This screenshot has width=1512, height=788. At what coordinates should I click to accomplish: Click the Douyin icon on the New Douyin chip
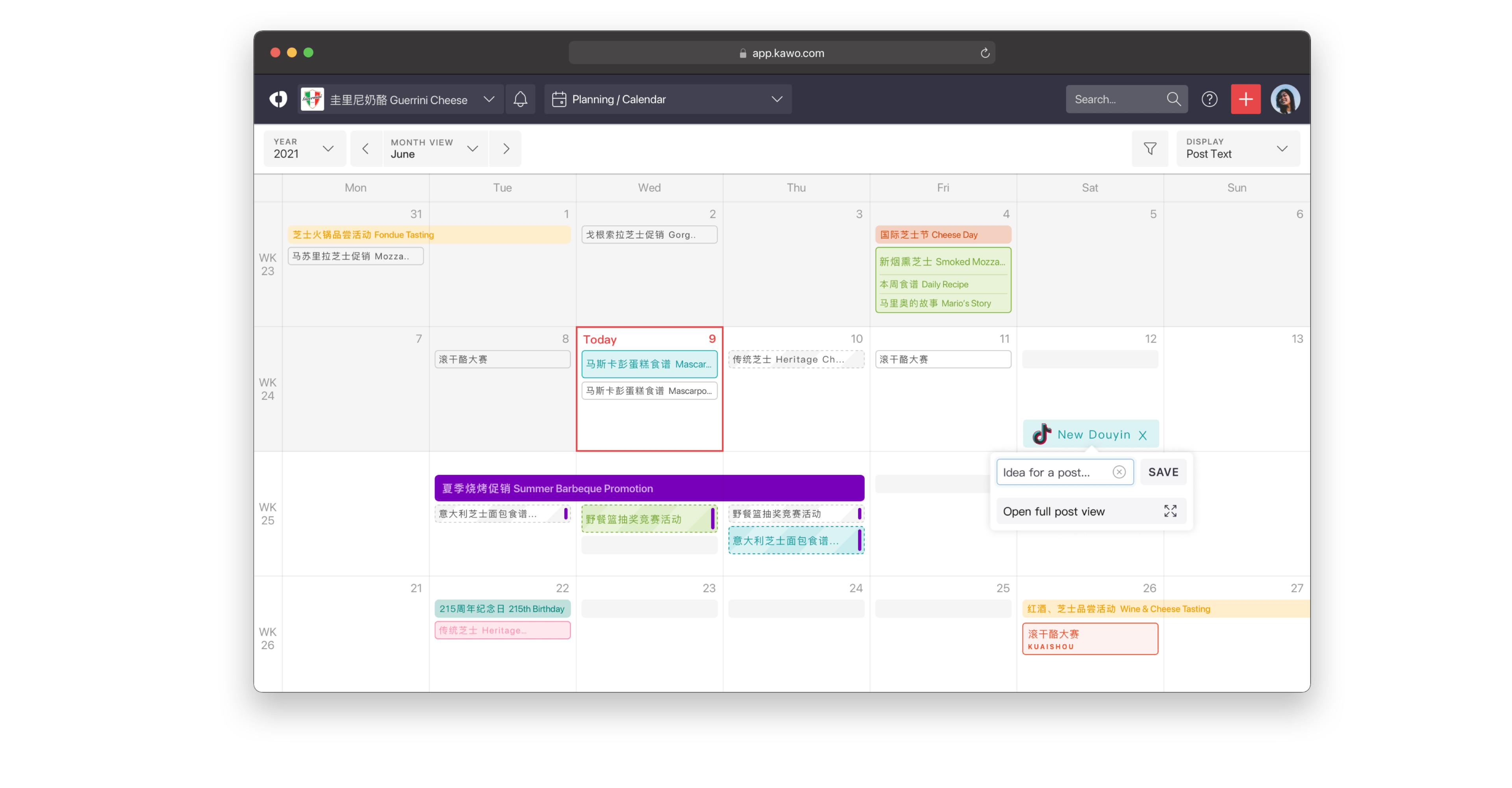(x=1041, y=435)
